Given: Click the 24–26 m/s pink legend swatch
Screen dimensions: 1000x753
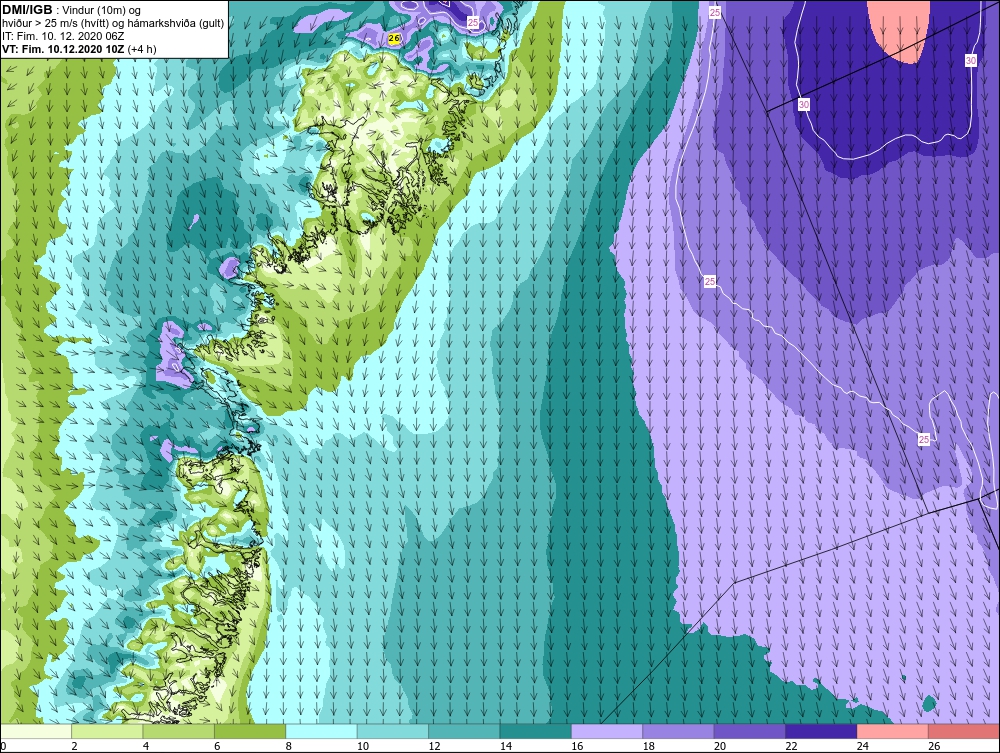Looking at the screenshot, I should tap(893, 731).
